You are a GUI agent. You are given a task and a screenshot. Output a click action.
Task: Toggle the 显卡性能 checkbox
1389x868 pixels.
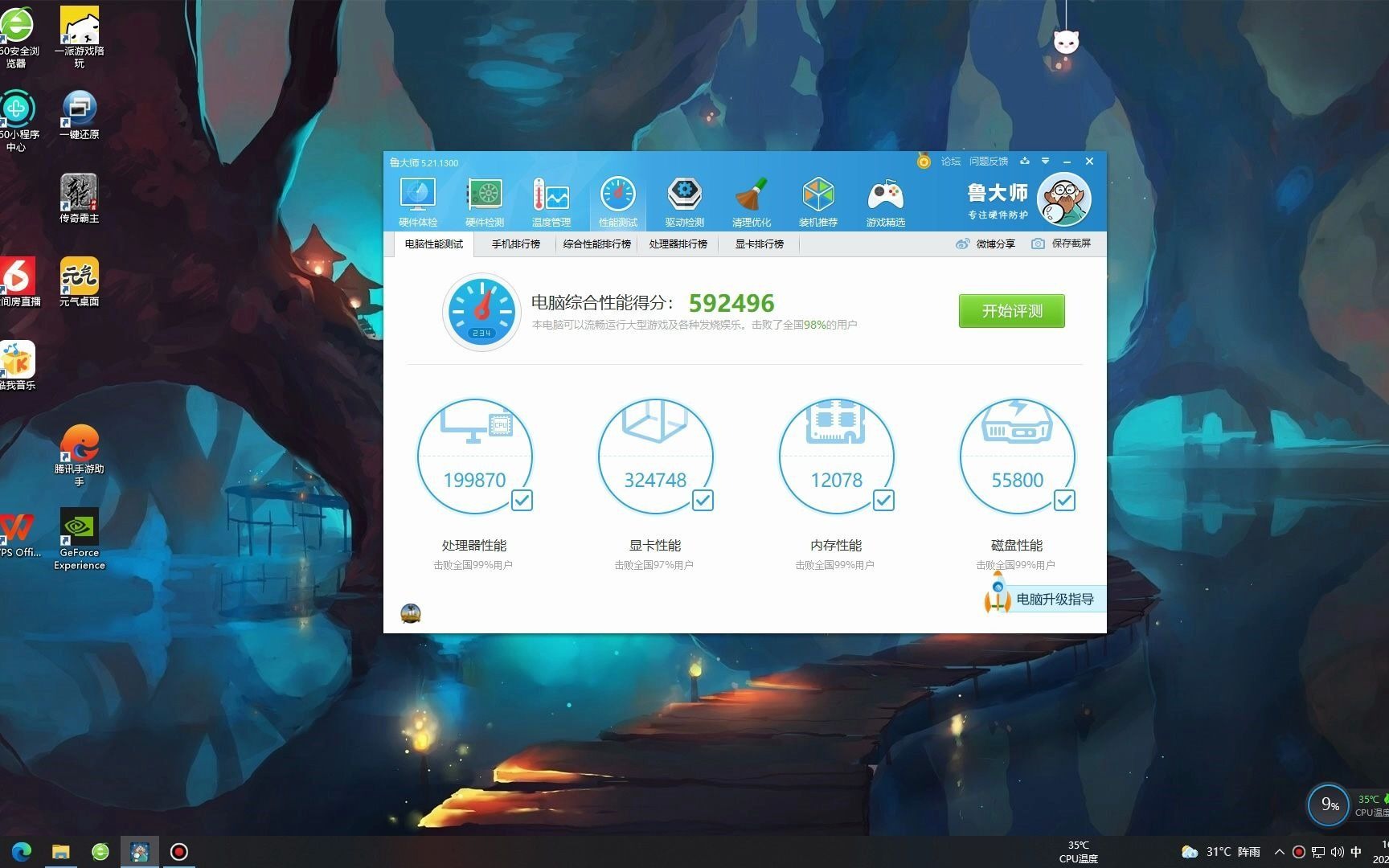coord(703,501)
